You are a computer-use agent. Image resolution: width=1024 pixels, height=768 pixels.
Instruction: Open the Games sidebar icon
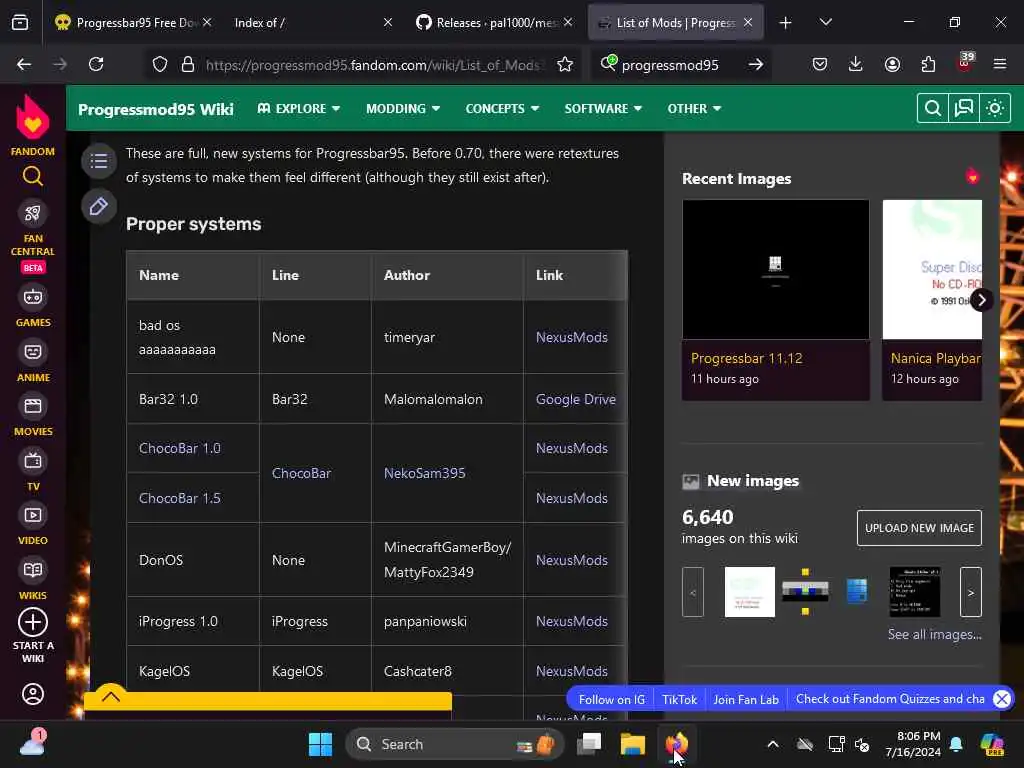click(x=33, y=297)
